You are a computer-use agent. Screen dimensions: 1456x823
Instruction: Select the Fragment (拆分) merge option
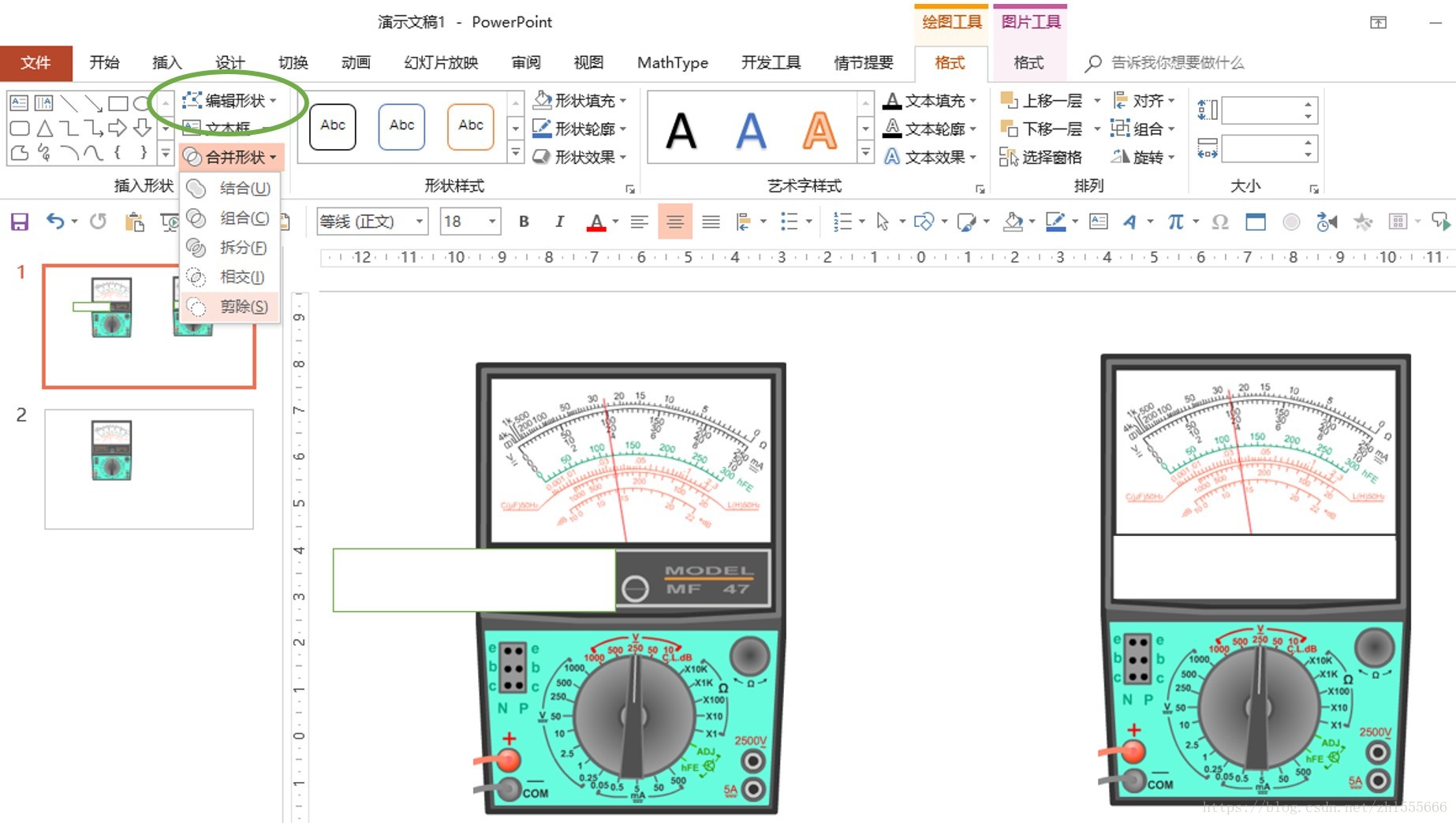pos(230,248)
